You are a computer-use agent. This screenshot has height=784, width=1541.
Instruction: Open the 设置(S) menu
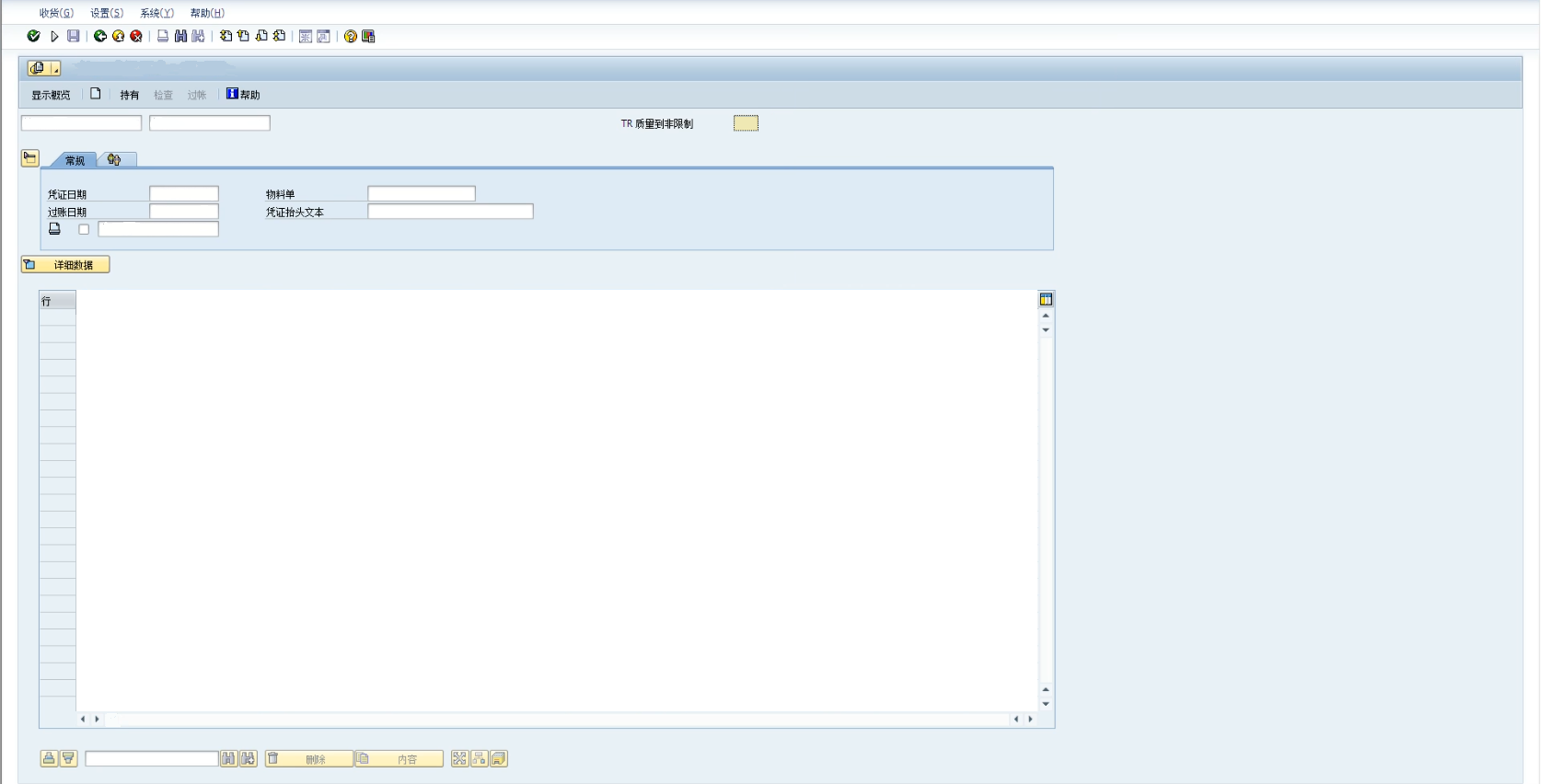point(106,13)
